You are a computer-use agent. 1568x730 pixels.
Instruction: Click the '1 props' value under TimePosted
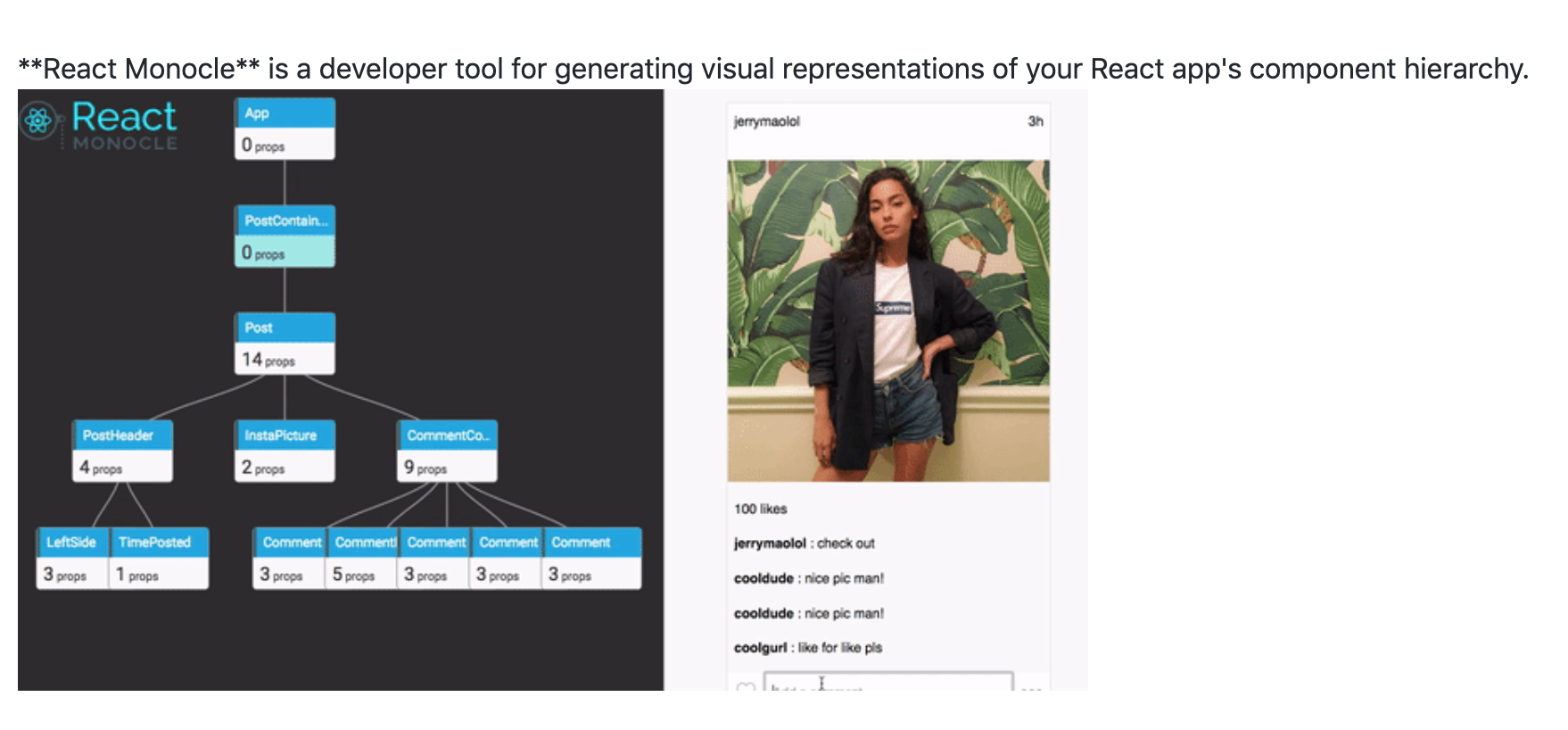coord(137,575)
